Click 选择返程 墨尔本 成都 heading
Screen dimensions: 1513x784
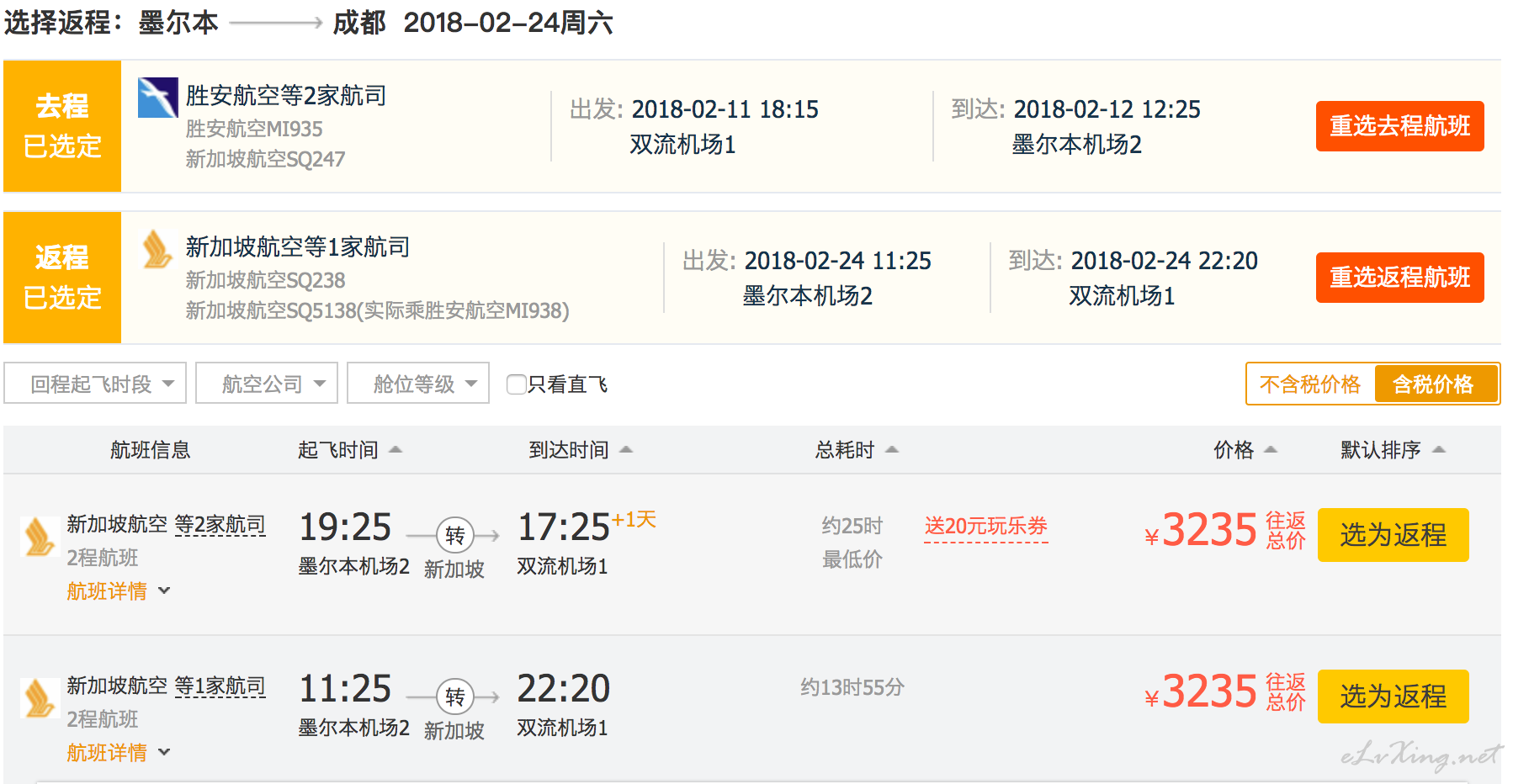tap(308, 23)
